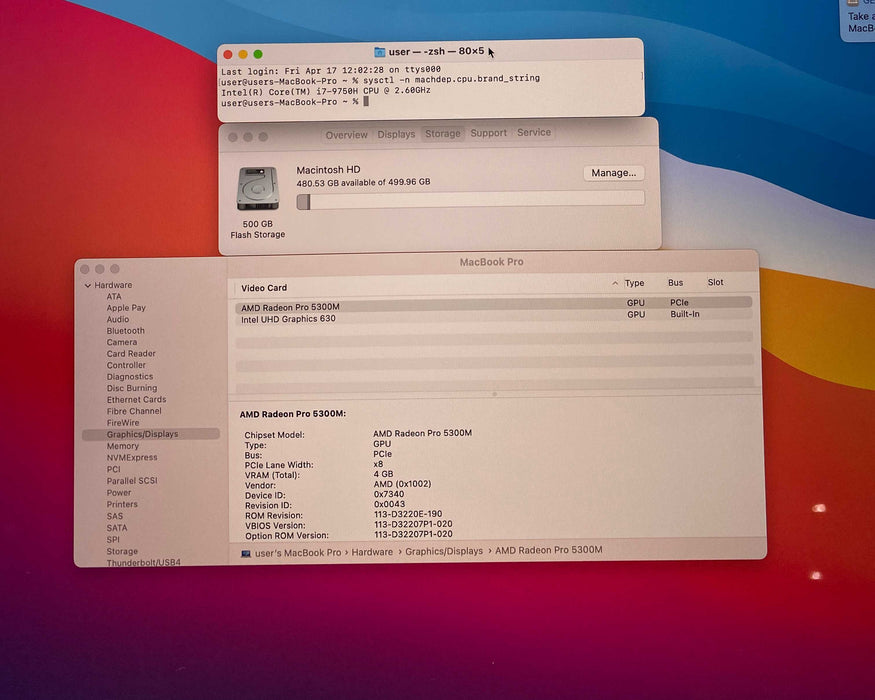Select Card Reader in the sidebar

click(x=131, y=353)
